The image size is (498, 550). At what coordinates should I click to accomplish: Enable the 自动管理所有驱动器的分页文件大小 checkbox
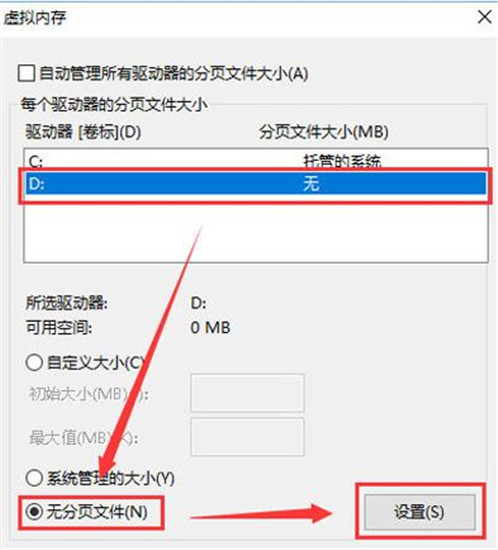(x=27, y=74)
